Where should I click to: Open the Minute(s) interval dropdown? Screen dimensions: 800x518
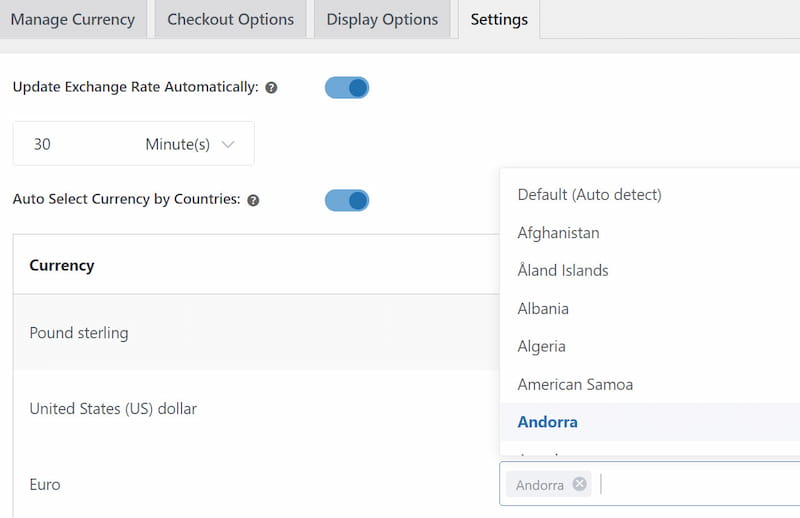pyautogui.click(x=190, y=144)
